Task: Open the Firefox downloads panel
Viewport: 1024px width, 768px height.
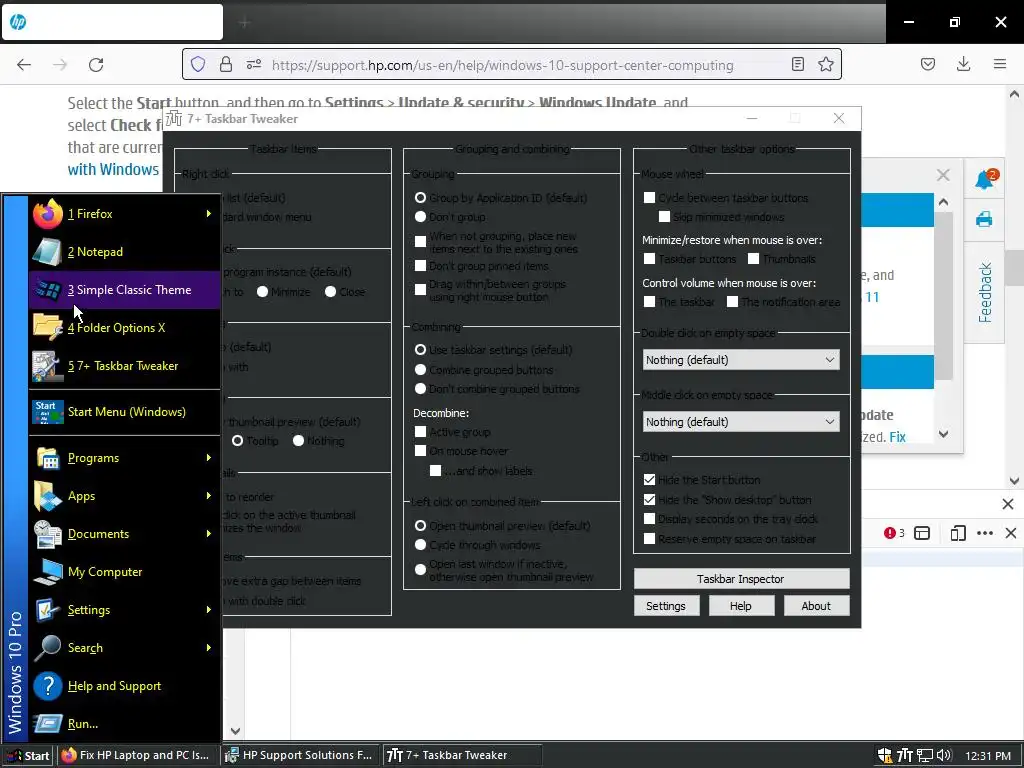Action: coord(963,65)
